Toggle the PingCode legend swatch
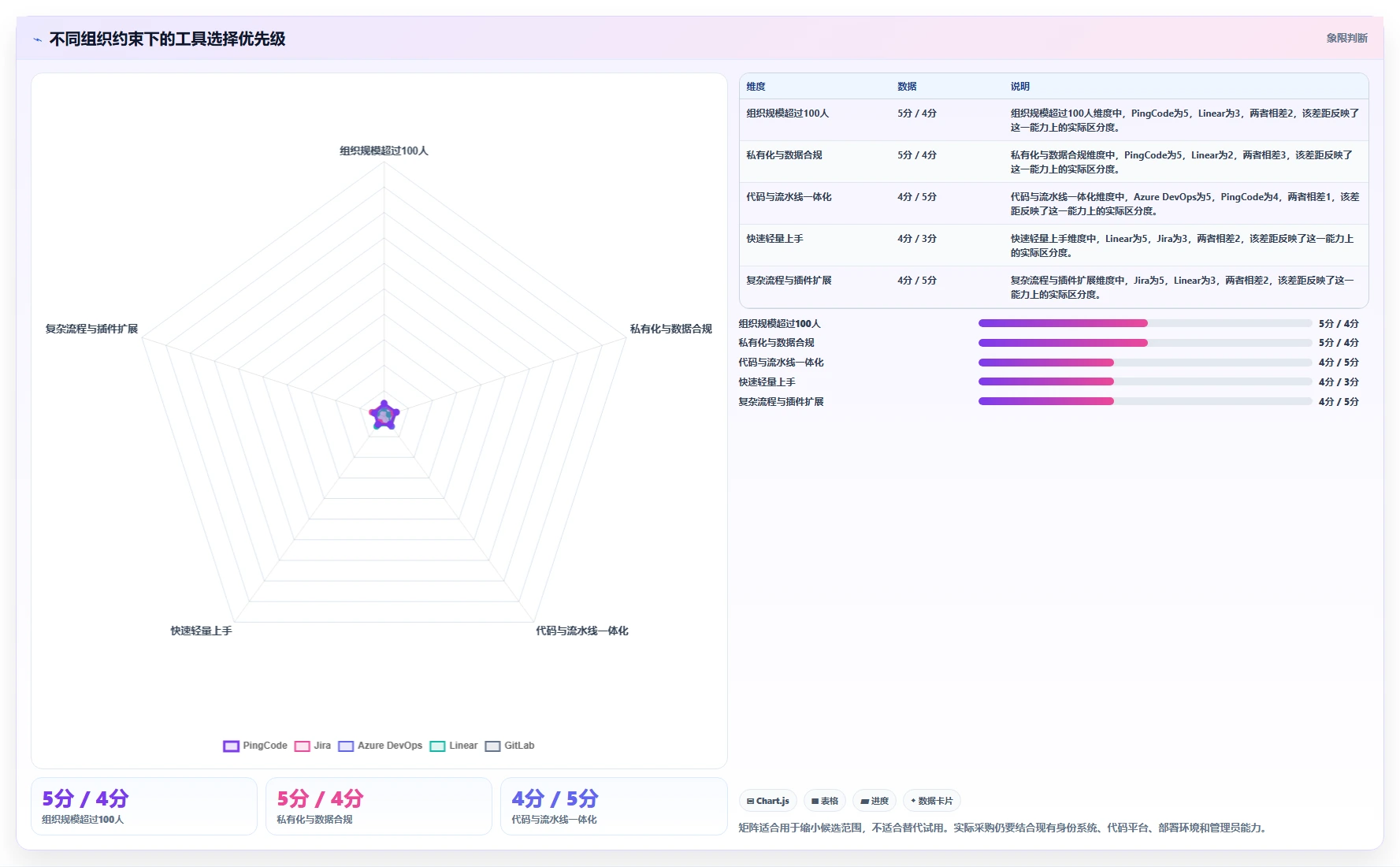The image size is (1400, 867). tap(231, 746)
